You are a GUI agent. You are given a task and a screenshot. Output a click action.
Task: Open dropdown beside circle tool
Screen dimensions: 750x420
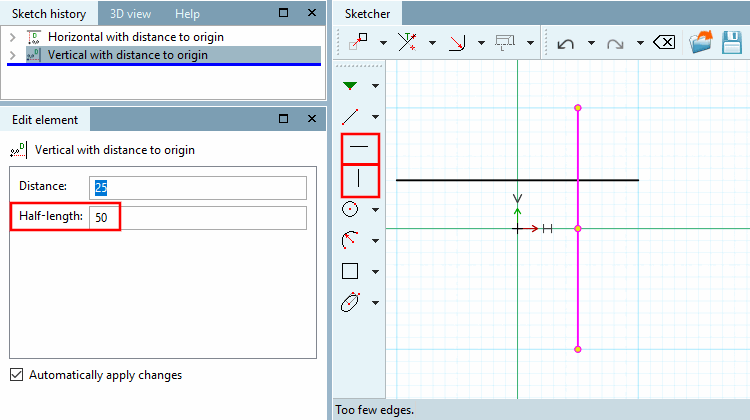pos(375,210)
